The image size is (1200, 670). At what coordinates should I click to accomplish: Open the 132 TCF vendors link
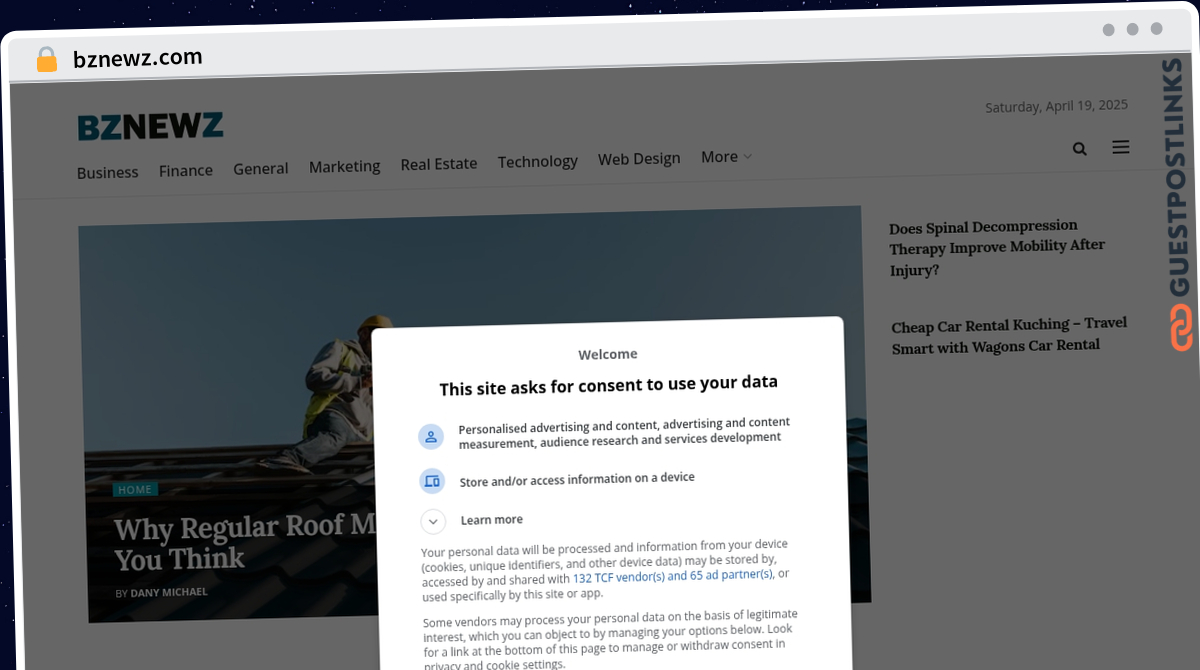pyautogui.click(x=673, y=576)
